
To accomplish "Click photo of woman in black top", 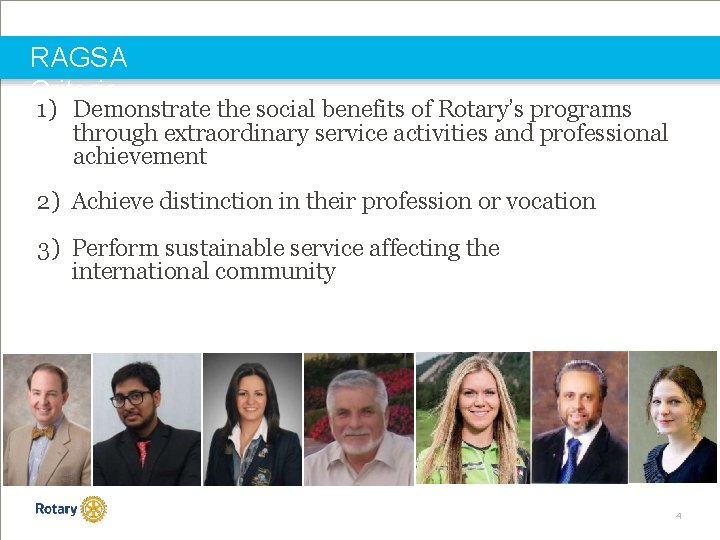I will (x=673, y=419).
